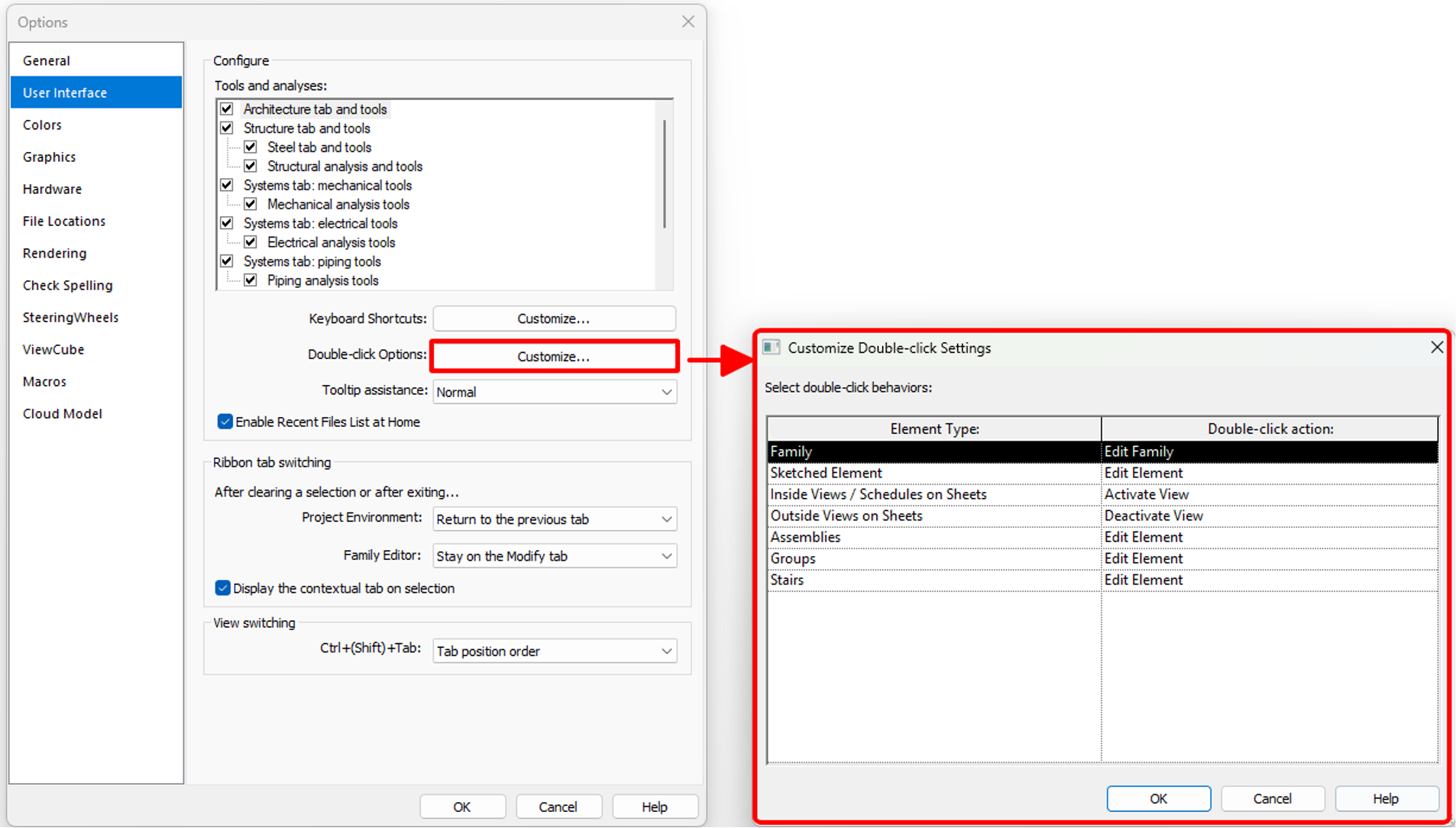Click the Customize Double-click Settings window icon
The width and height of the screenshot is (1456, 828).
point(772,348)
